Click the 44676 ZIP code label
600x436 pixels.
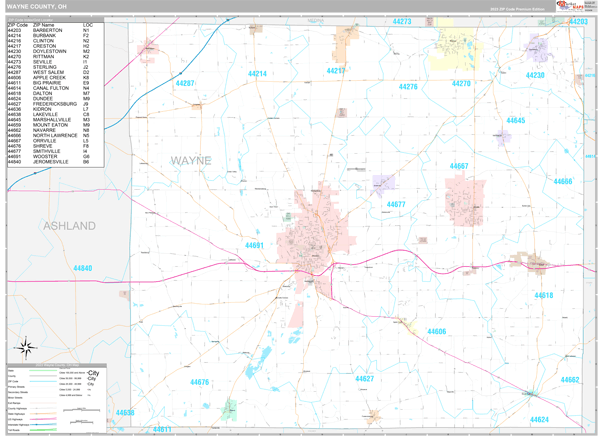pos(200,382)
